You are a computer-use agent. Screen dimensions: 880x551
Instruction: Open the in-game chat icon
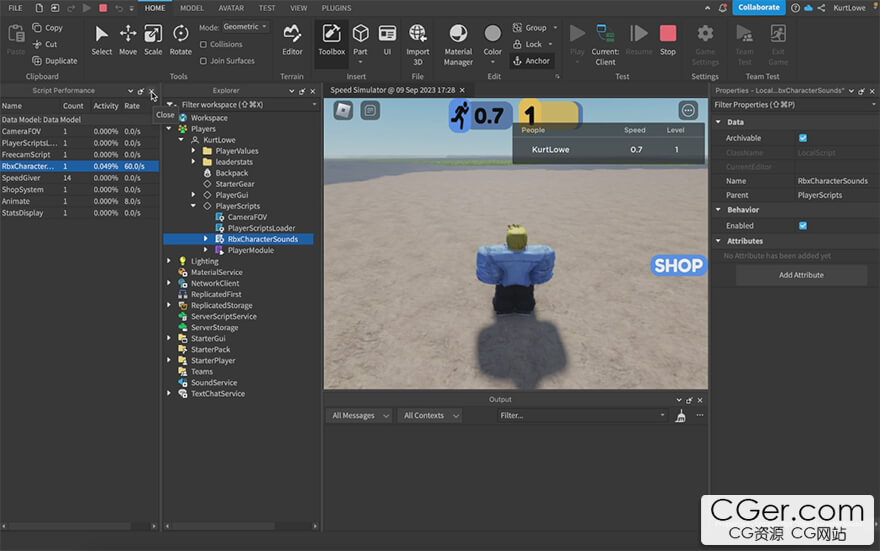pyautogui.click(x=370, y=111)
